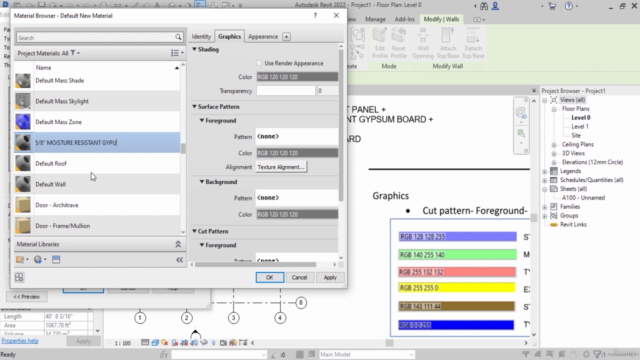Click the Background color swatch
This screenshot has width=640, height=360.
click(297, 214)
